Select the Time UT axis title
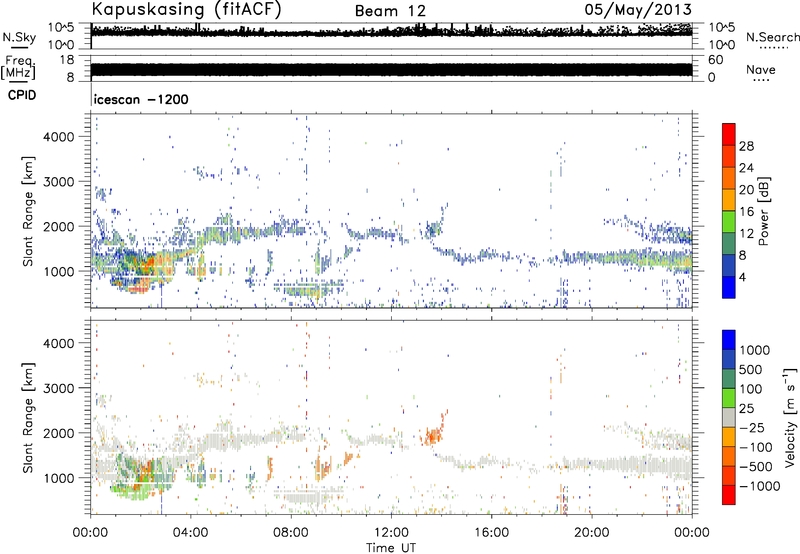 point(391,548)
